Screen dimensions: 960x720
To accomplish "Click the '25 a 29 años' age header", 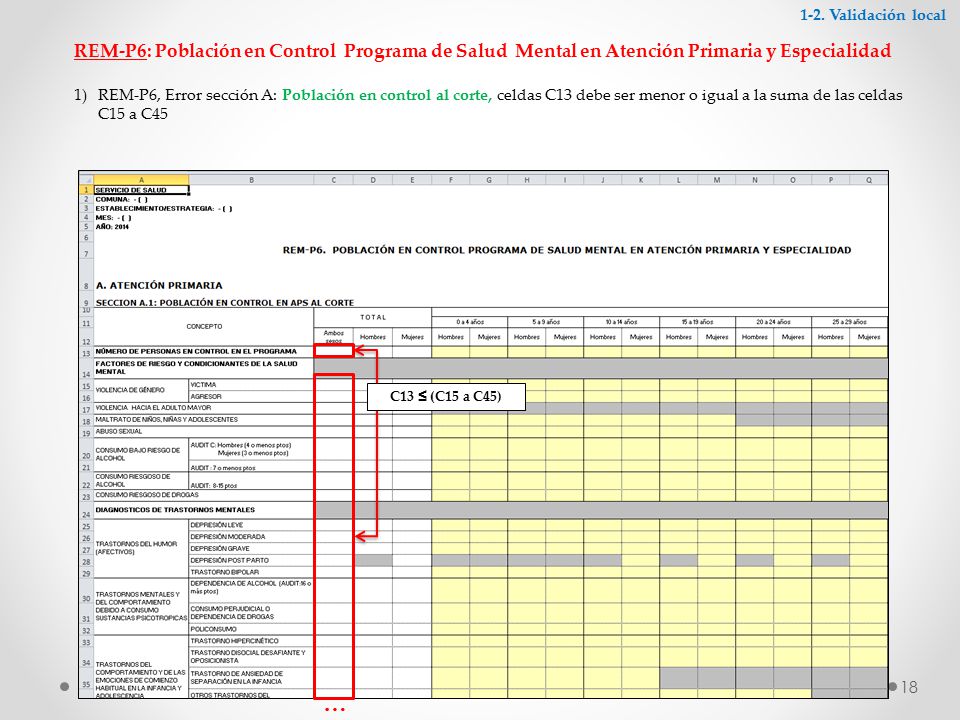I will [x=849, y=321].
